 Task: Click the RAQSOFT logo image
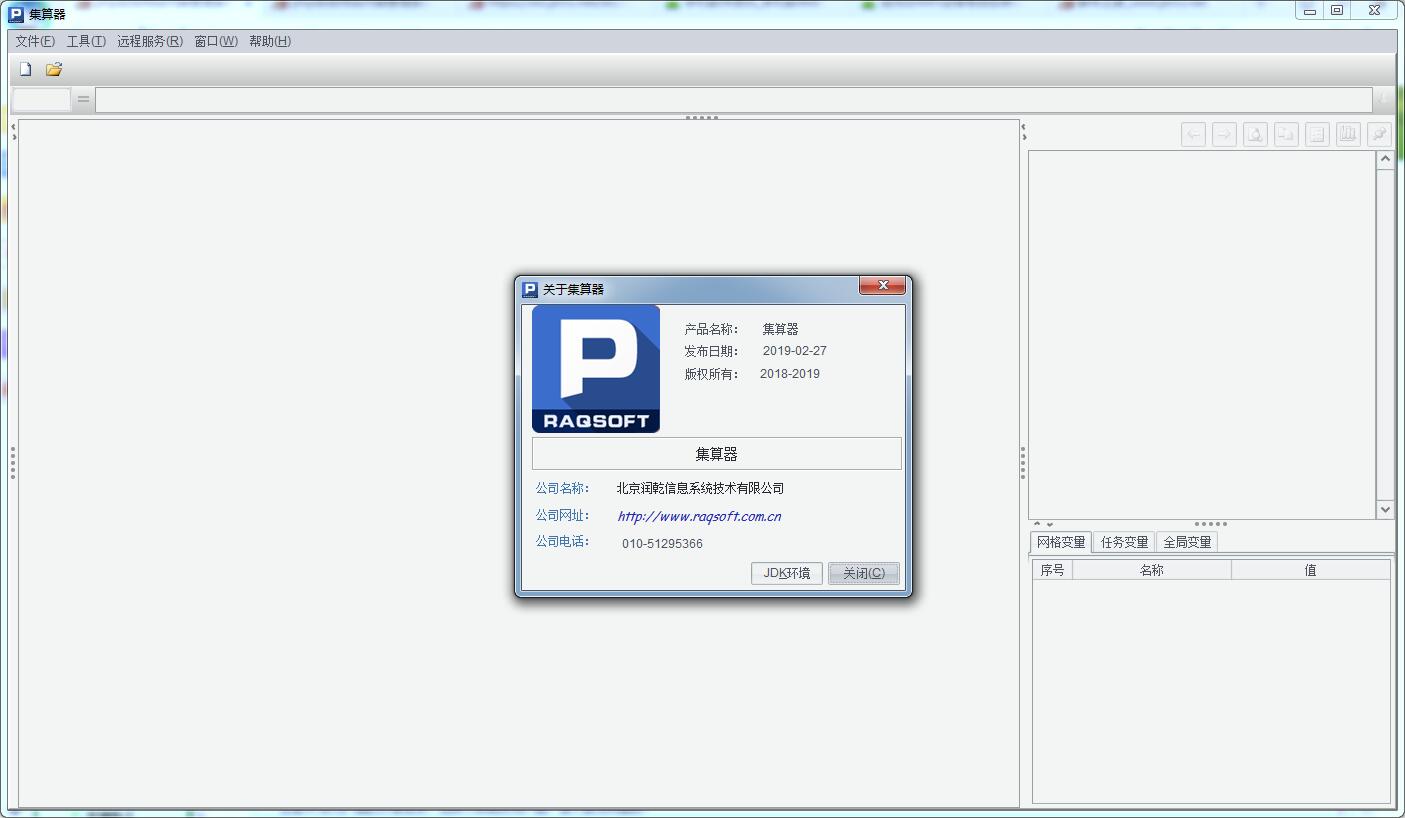(x=596, y=369)
